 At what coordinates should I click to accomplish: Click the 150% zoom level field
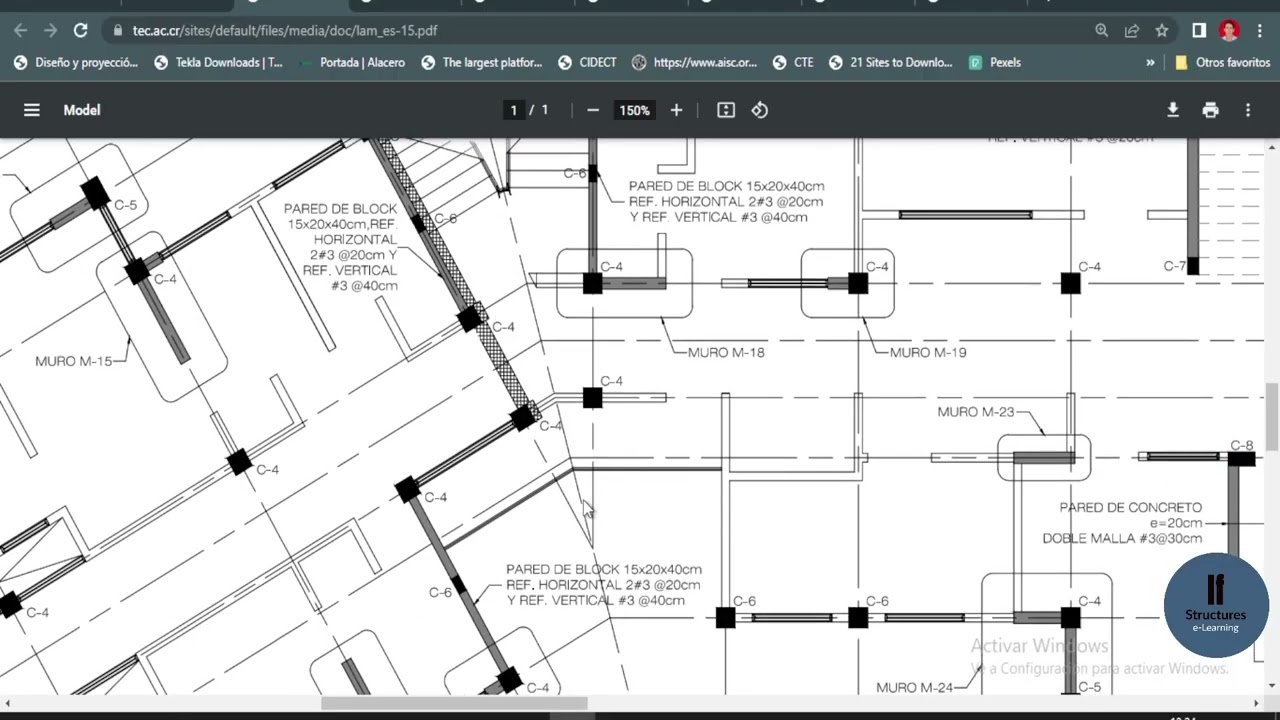(x=634, y=110)
